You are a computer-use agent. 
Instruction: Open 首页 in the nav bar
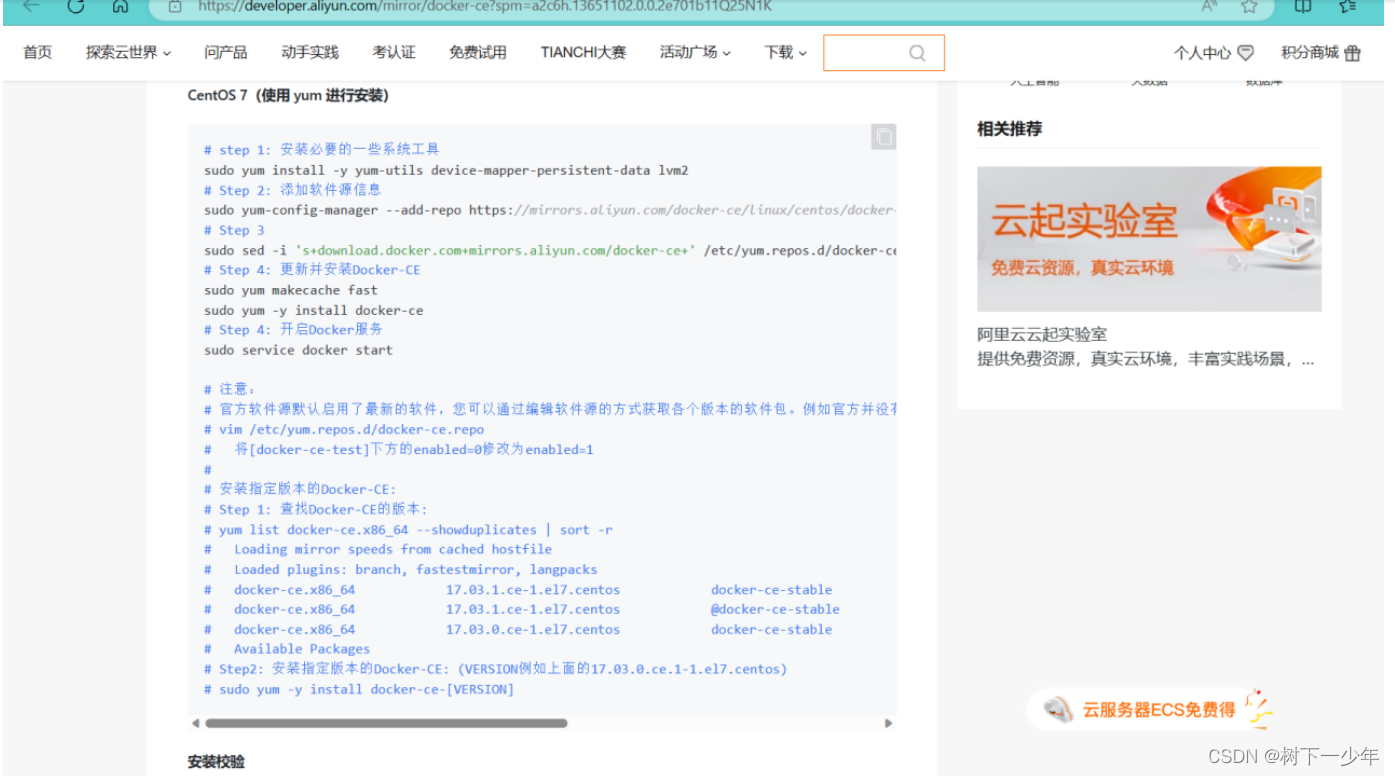38,52
